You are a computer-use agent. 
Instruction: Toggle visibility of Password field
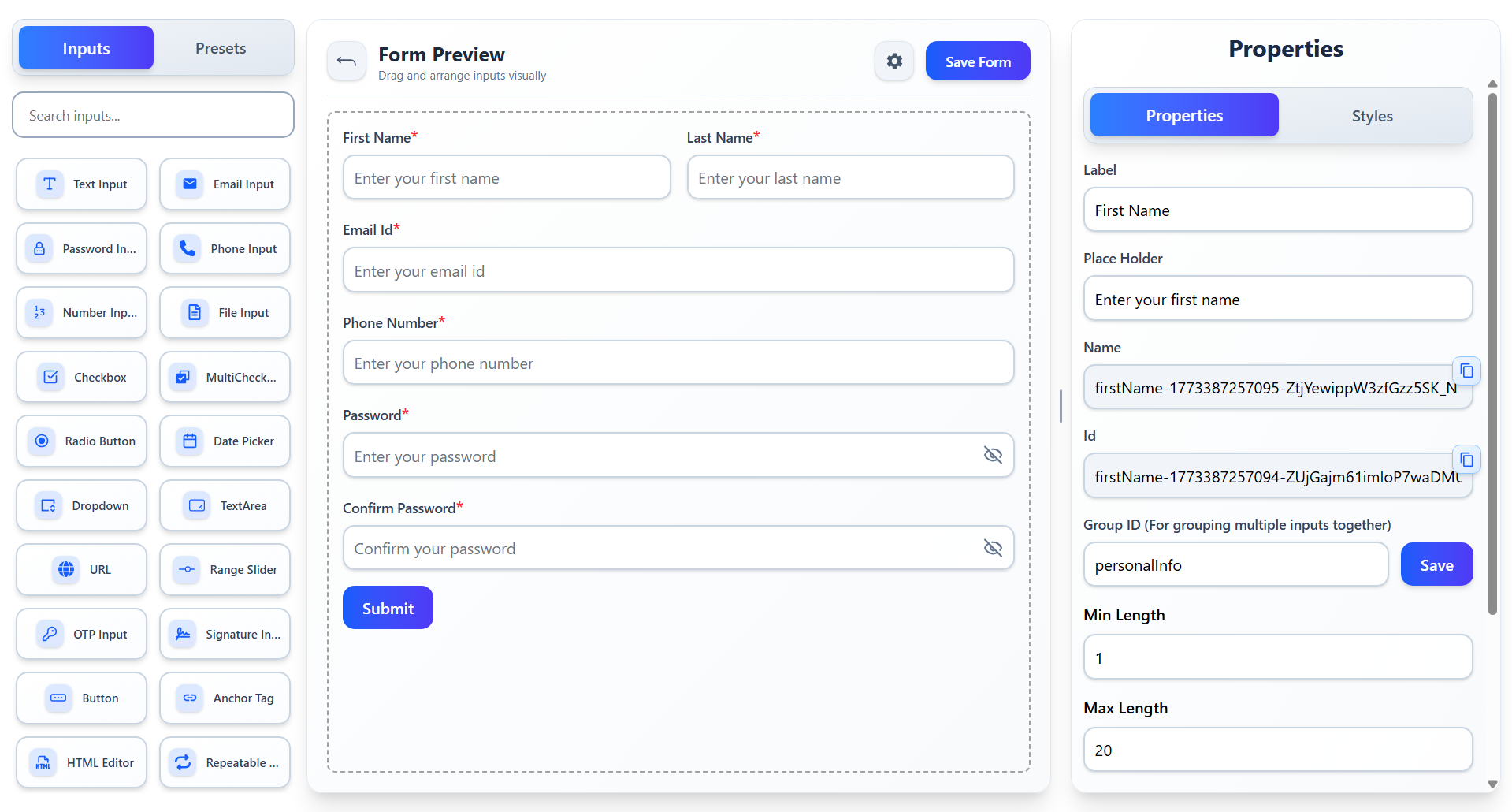click(992, 455)
